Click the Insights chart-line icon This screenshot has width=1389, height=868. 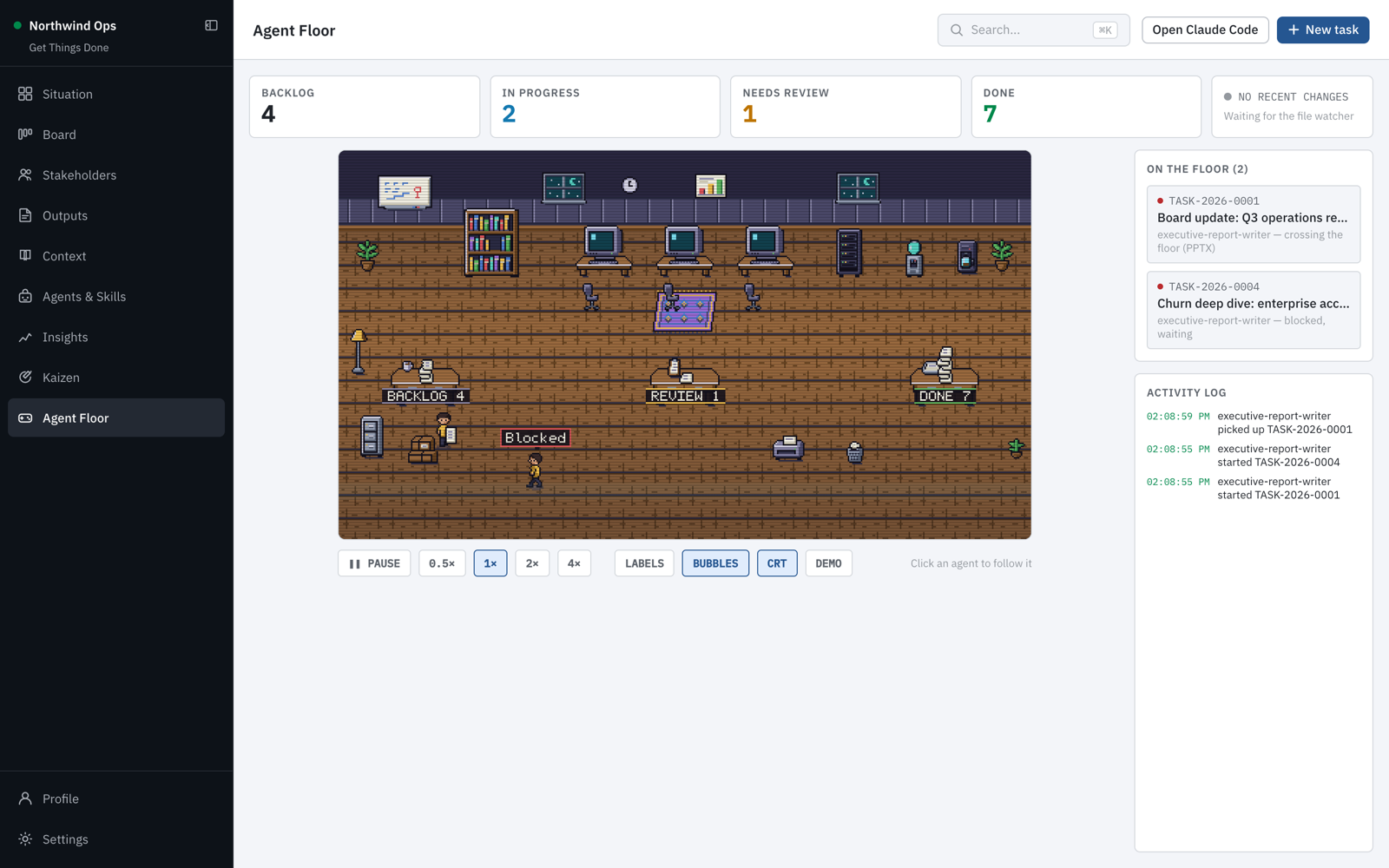[x=25, y=337]
